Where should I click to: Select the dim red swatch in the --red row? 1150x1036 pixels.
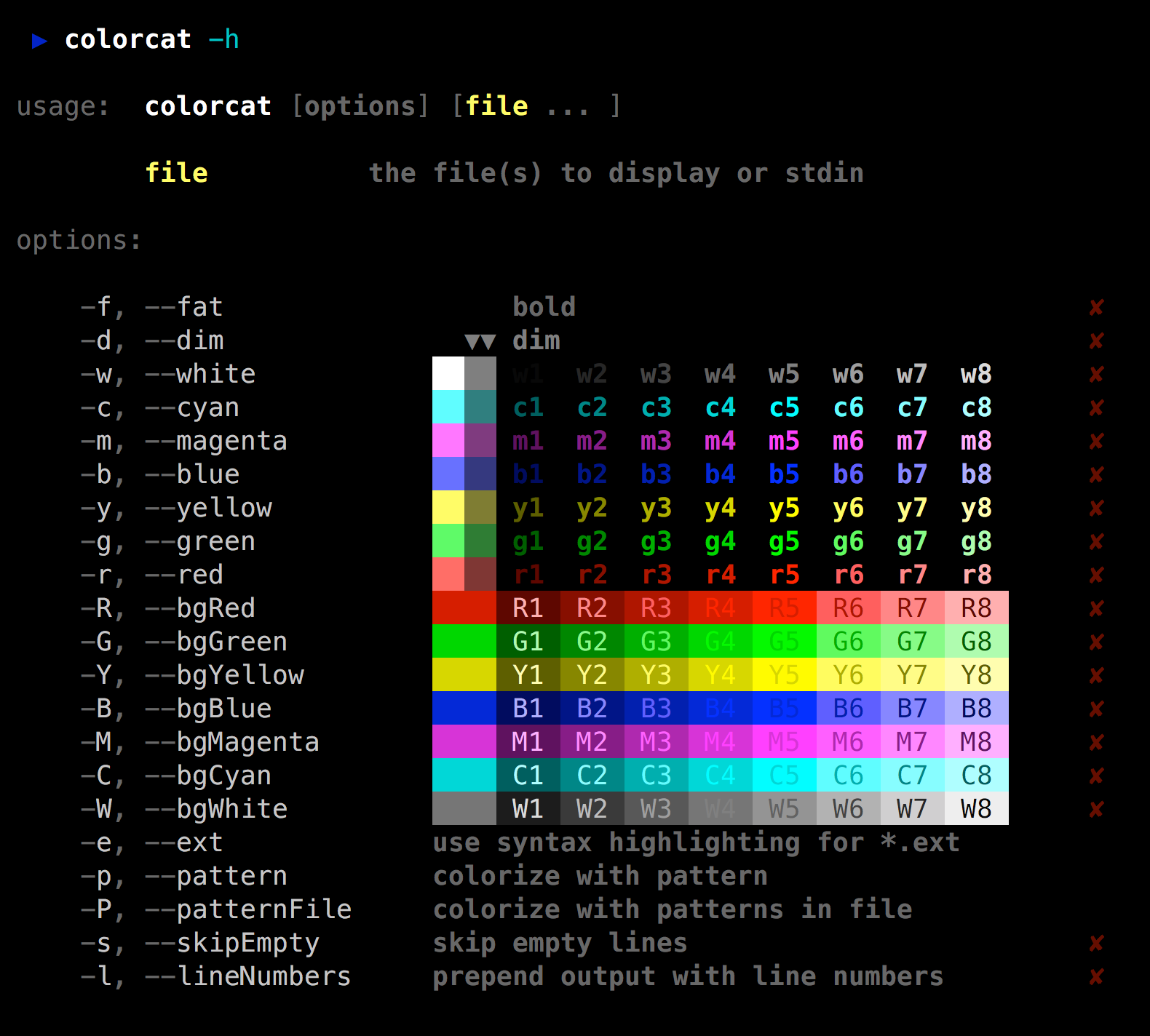(x=480, y=574)
